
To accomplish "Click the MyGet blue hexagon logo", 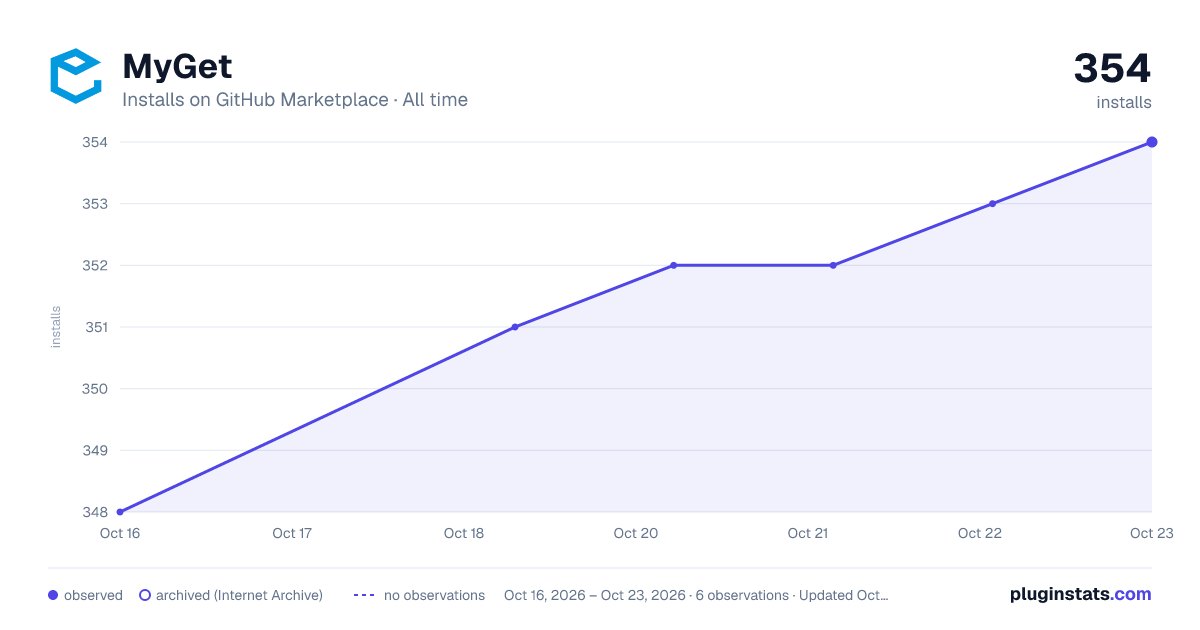I will coord(76,76).
